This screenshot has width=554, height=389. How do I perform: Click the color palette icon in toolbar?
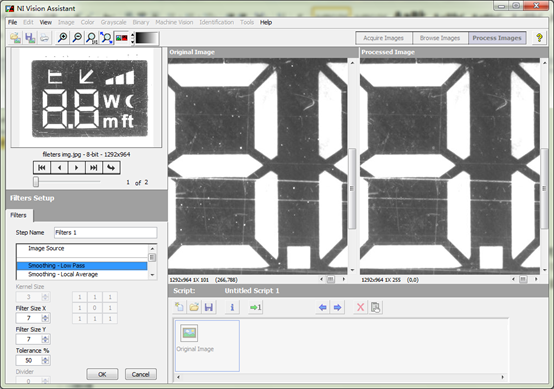(x=122, y=38)
